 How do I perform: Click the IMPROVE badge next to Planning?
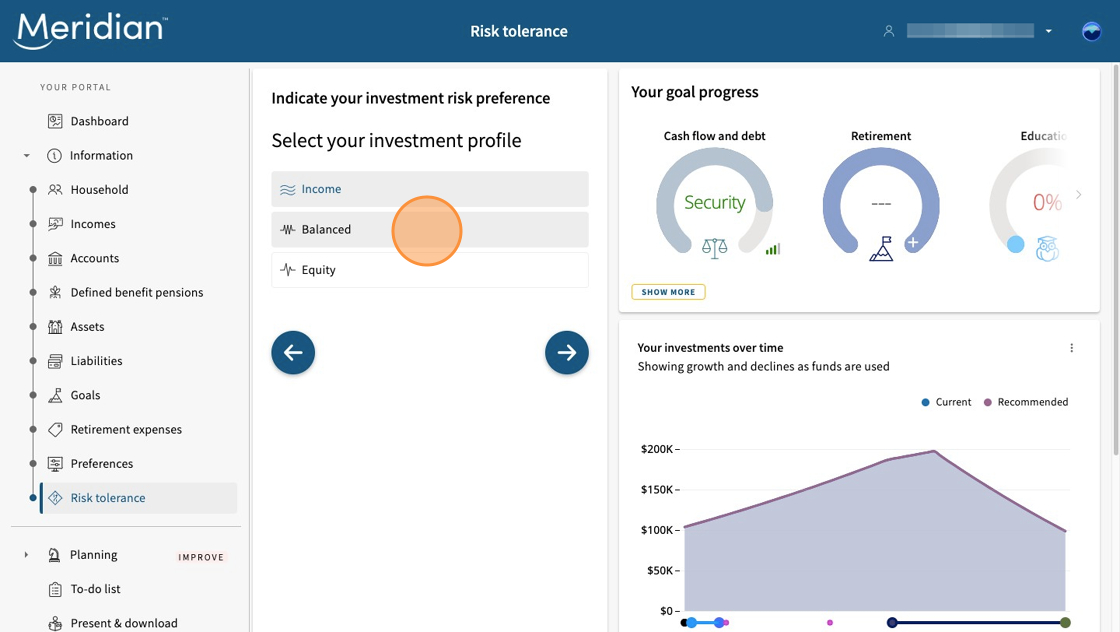coord(201,557)
